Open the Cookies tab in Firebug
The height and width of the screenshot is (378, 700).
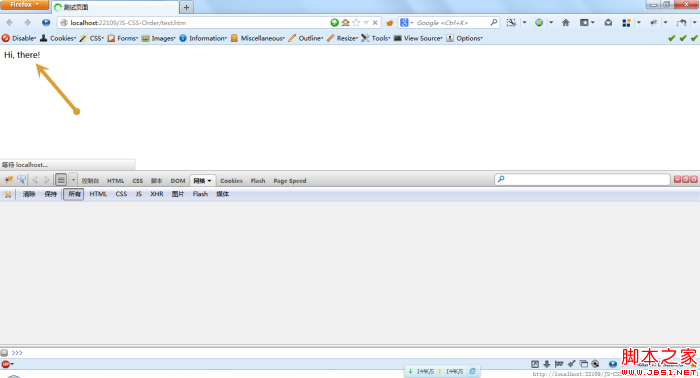231,181
